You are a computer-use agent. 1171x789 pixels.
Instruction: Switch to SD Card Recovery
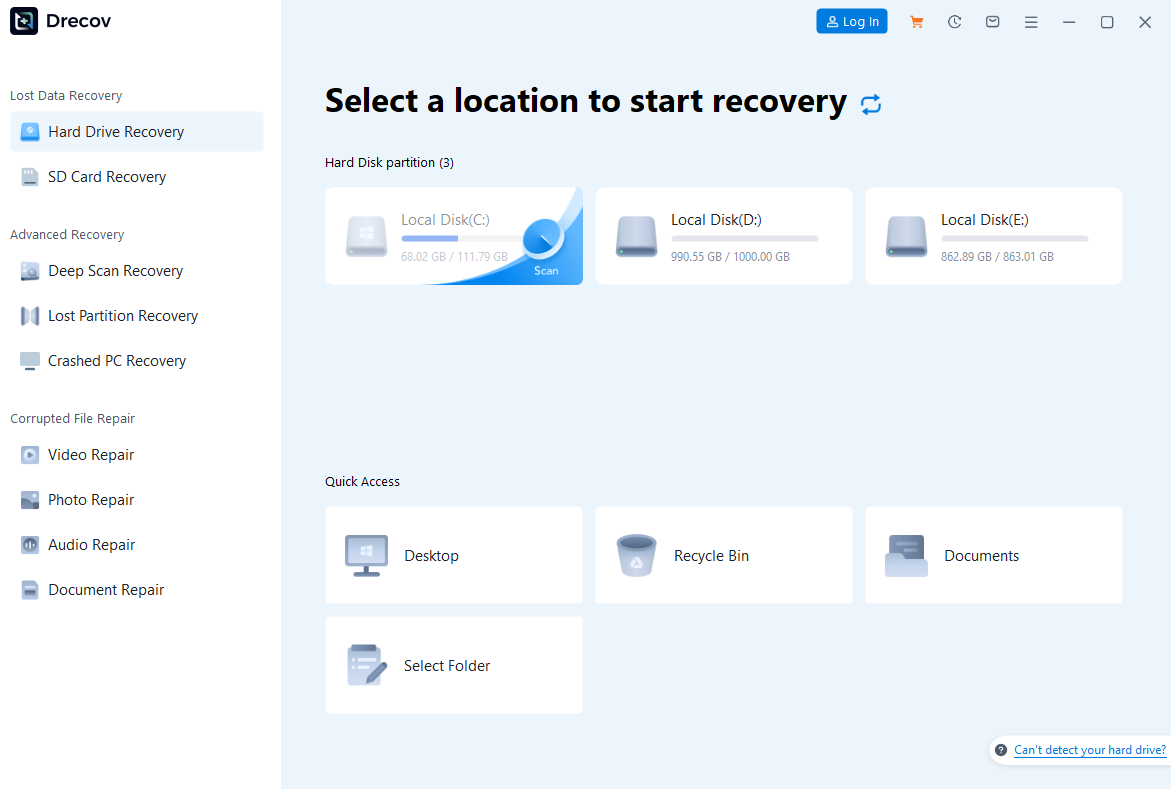[x=106, y=176]
